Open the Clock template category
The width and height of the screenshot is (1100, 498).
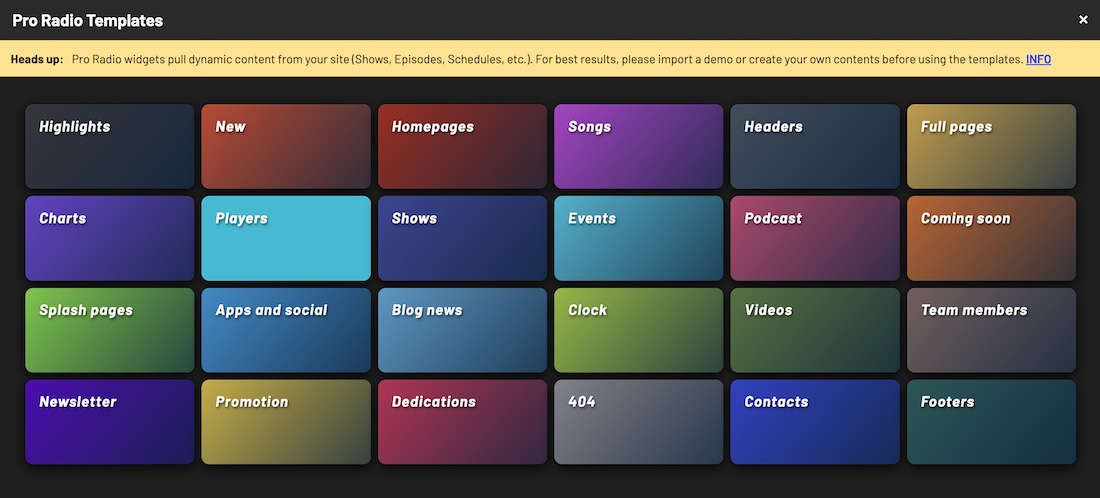[x=638, y=330]
